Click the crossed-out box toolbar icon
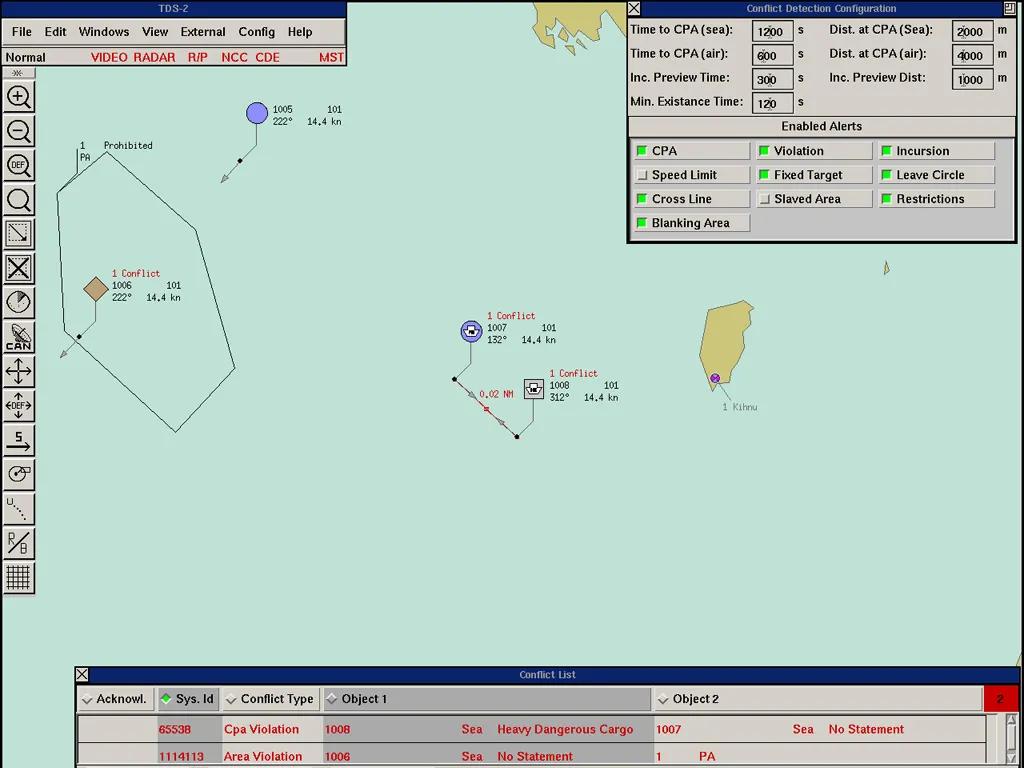 tap(19, 268)
